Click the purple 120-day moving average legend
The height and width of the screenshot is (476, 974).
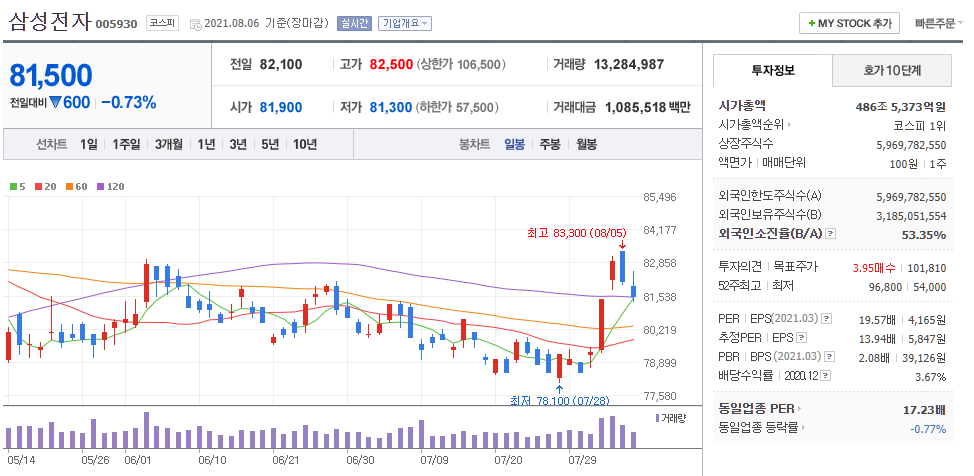[111, 186]
